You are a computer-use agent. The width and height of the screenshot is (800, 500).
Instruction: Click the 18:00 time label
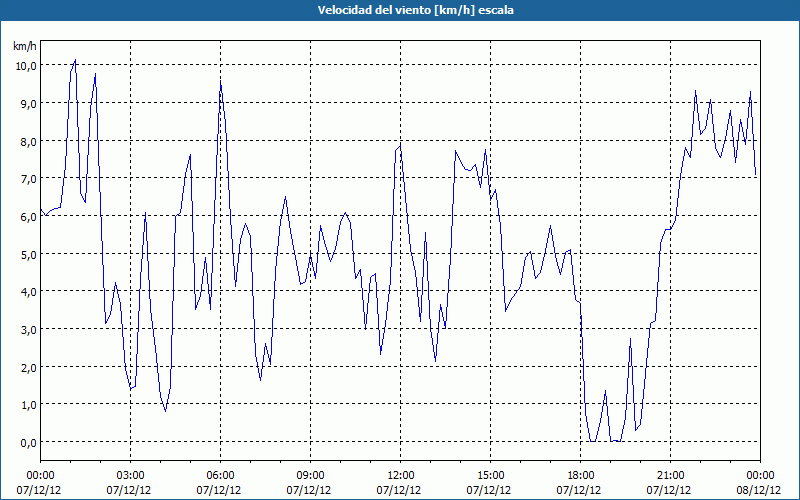(x=581, y=476)
